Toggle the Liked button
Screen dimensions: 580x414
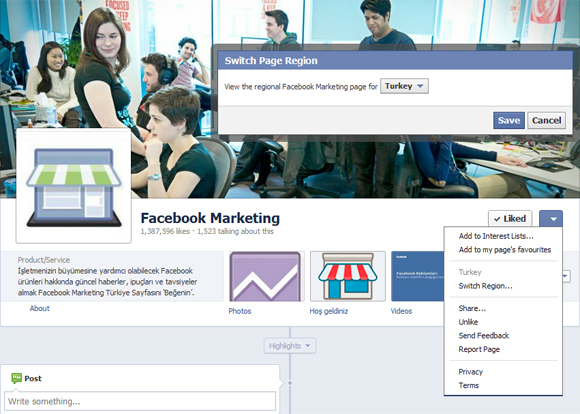(x=510, y=218)
